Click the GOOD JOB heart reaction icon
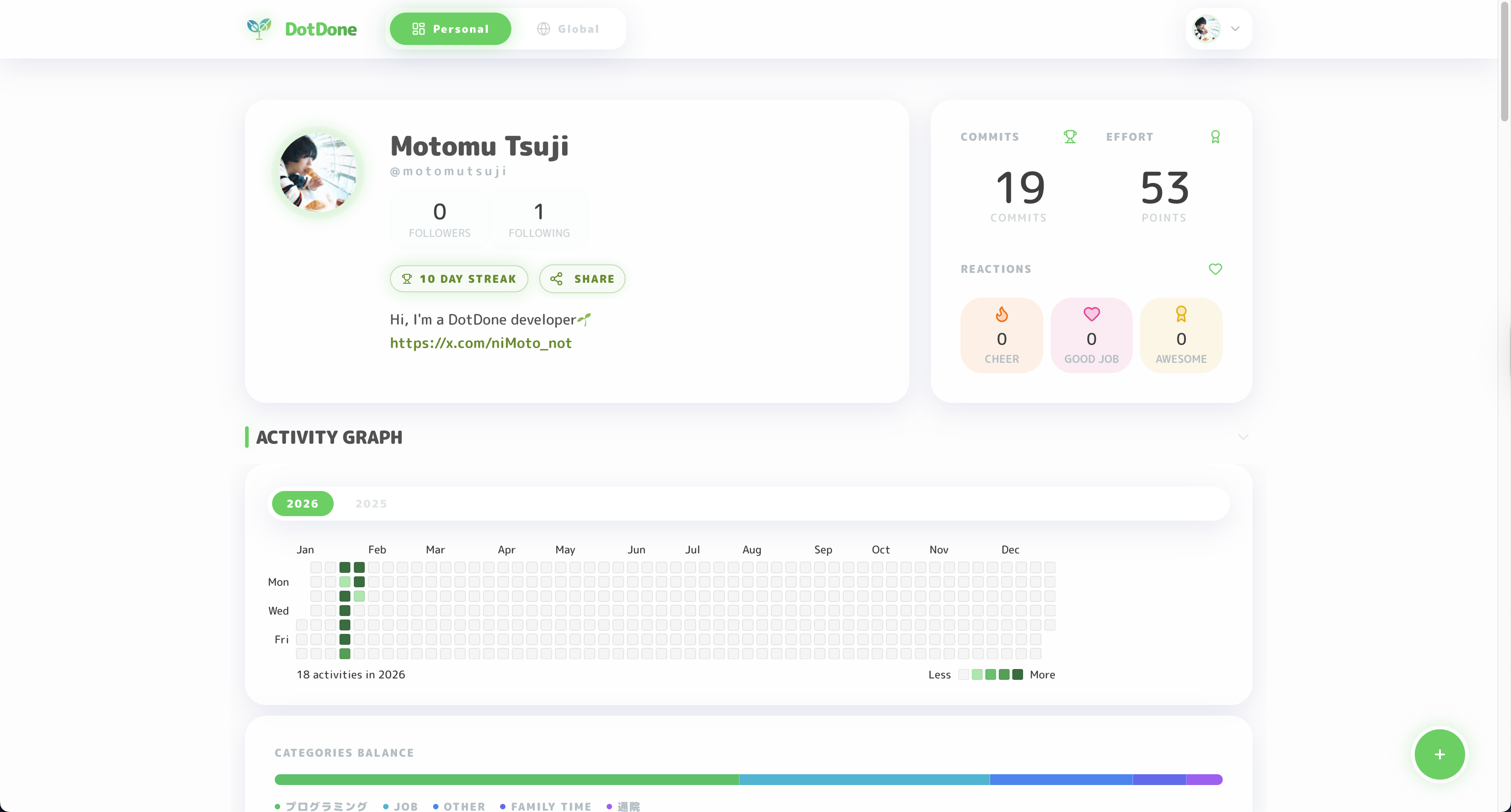1511x812 pixels. tap(1091, 314)
